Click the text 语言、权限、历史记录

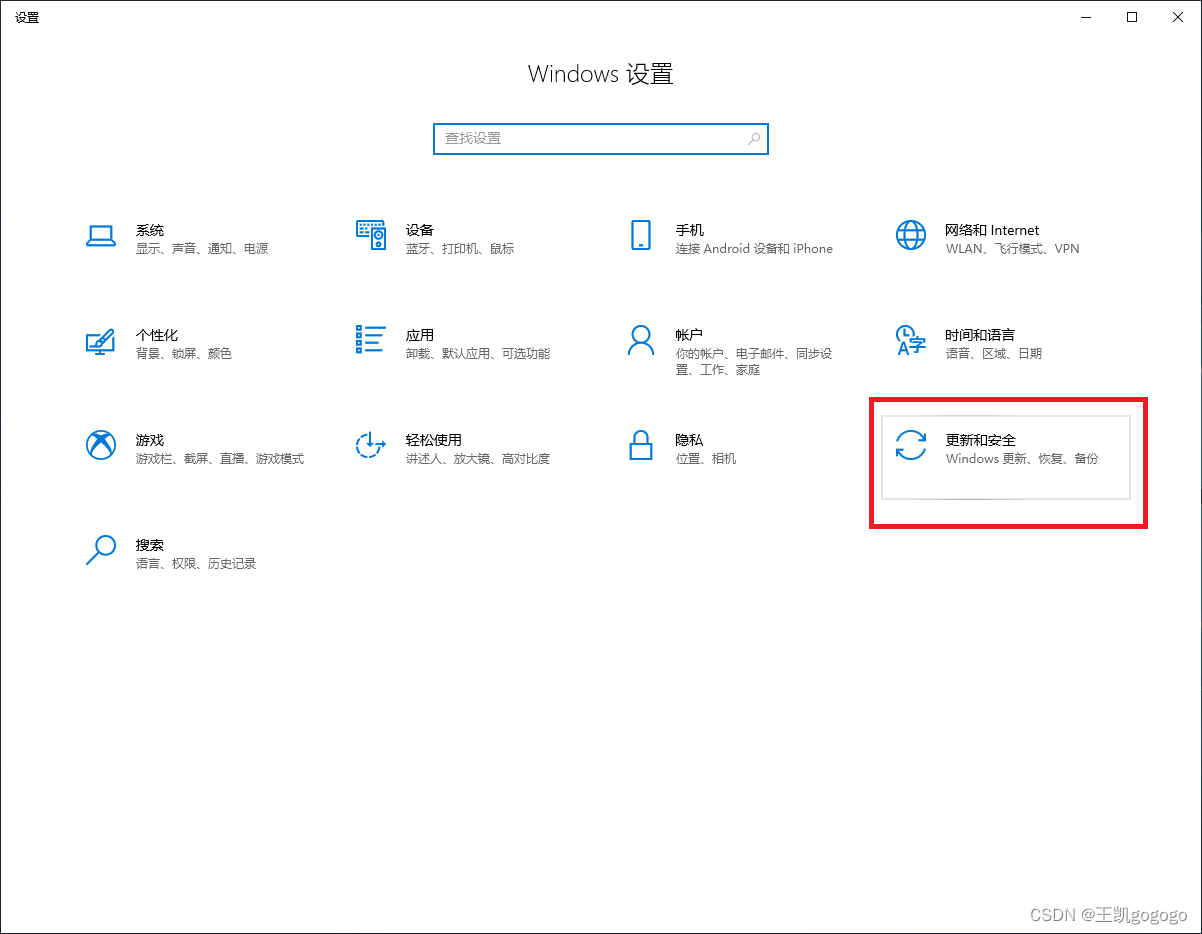coord(196,564)
